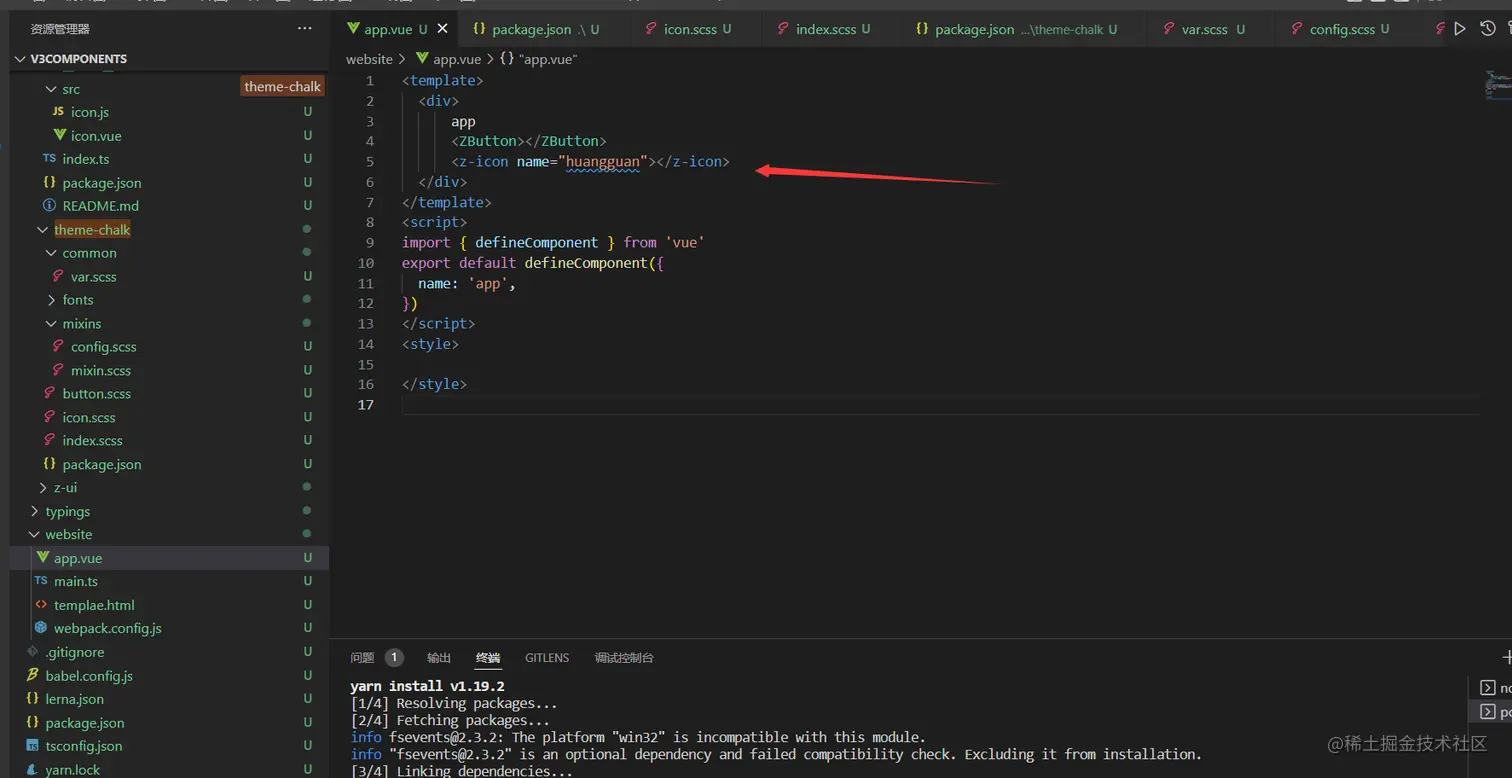Select app.vue in the file tree
Image resolution: width=1512 pixels, height=778 pixels.
tap(78, 558)
